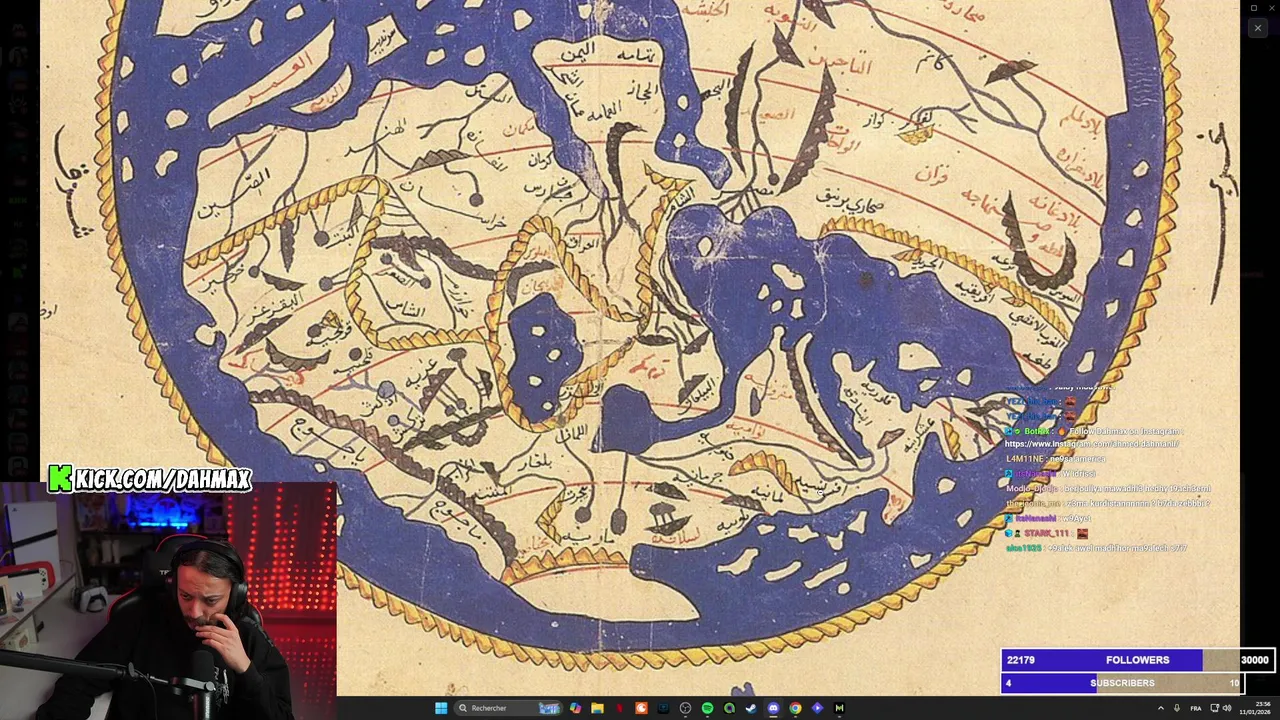Open volume control tray icon
This screenshot has width=1280, height=720.
tap(1227, 708)
